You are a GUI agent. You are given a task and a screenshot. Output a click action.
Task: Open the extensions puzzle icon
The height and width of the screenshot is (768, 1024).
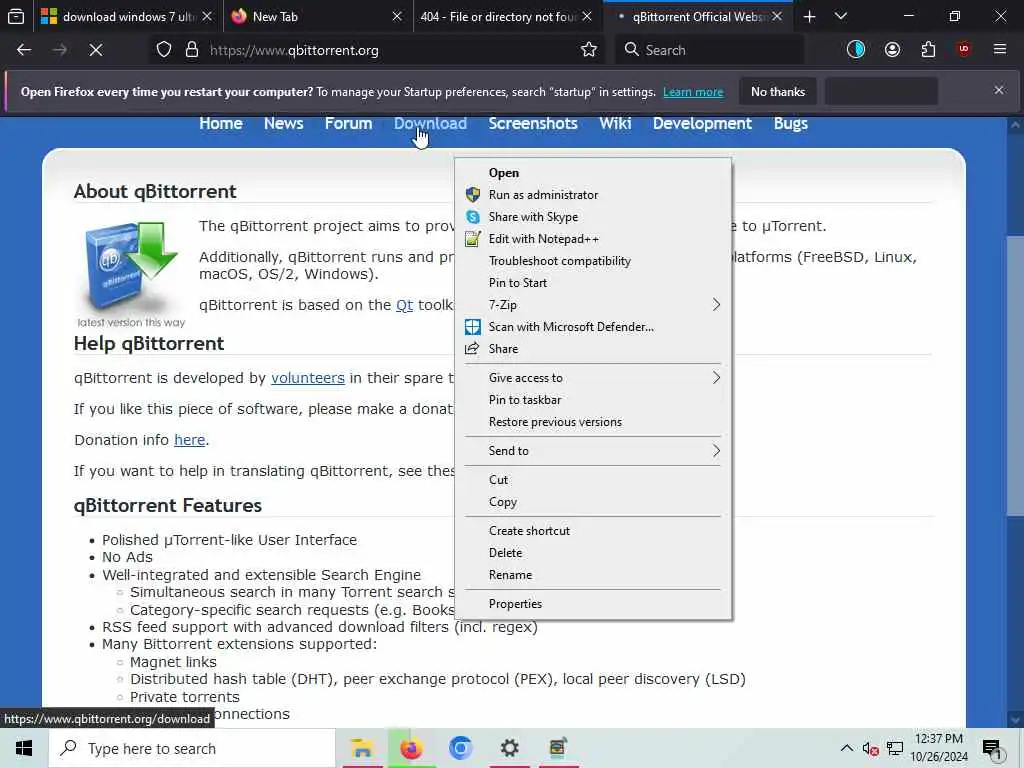tap(928, 50)
